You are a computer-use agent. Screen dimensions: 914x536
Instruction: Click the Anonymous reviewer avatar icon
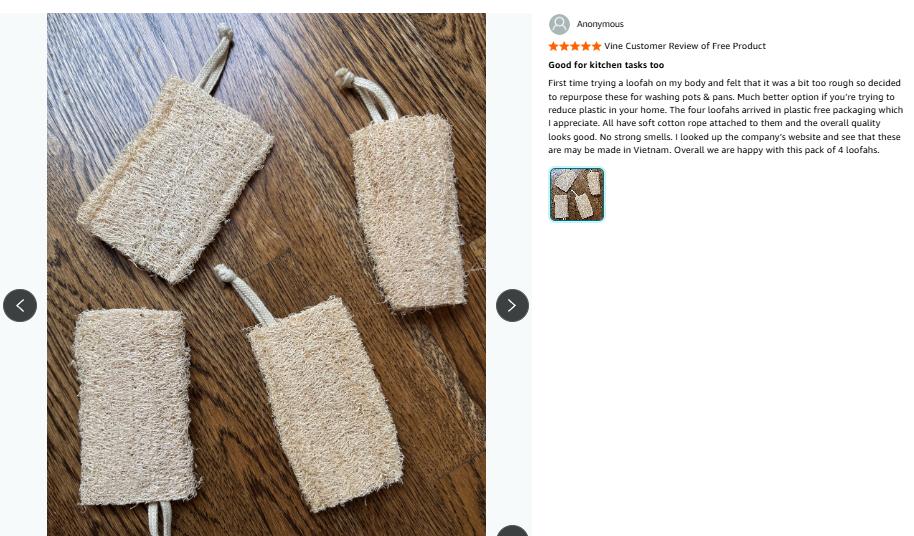click(560, 24)
